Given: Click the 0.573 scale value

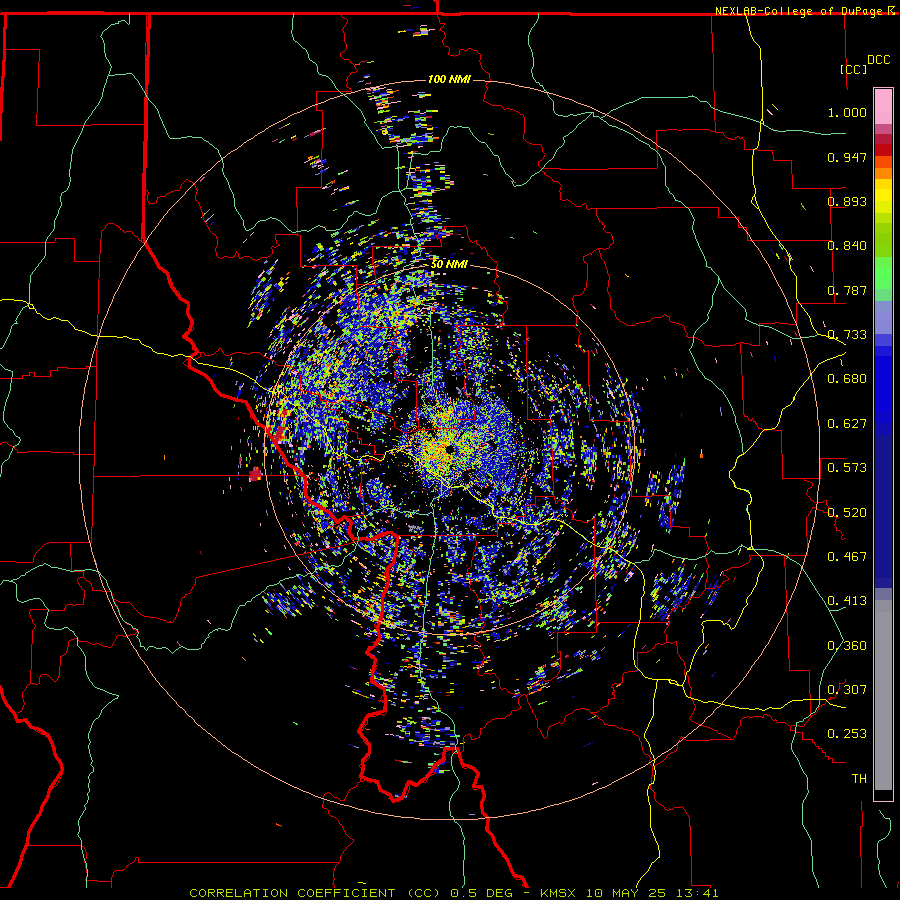Looking at the screenshot, I should pyautogui.click(x=847, y=468).
